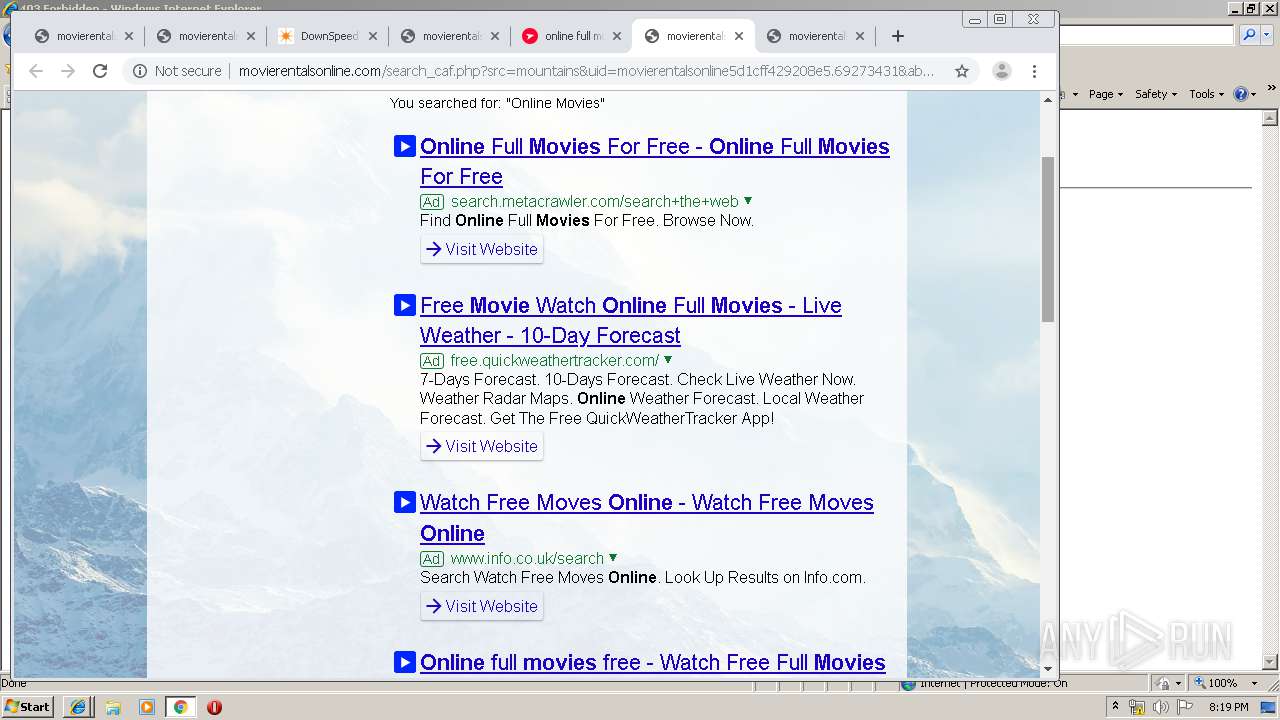This screenshot has height=720, width=1280.
Task: Expand the www.info.co.uk ad dropdown arrow
Action: pyautogui.click(x=613, y=558)
